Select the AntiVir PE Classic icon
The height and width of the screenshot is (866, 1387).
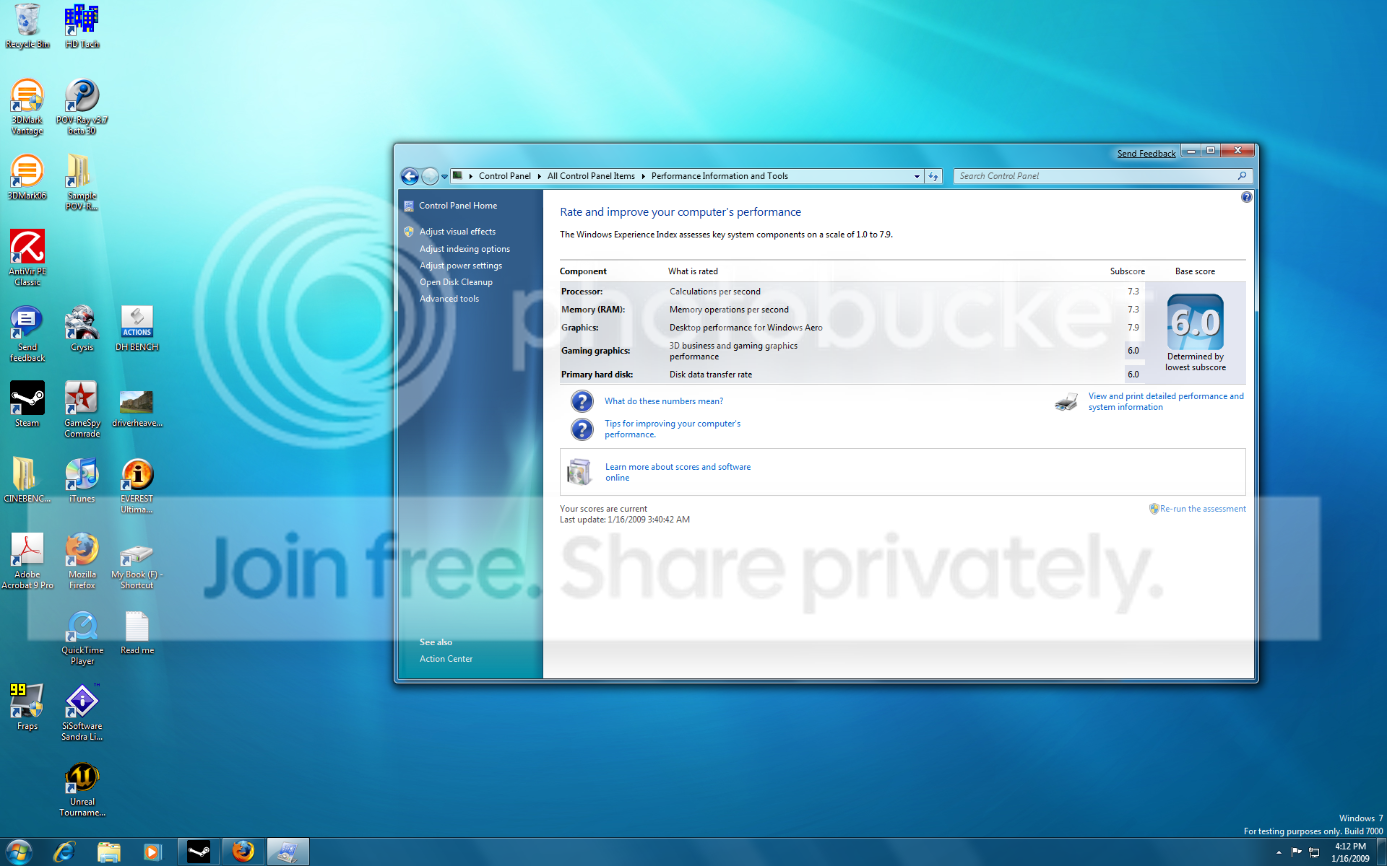tap(27, 259)
